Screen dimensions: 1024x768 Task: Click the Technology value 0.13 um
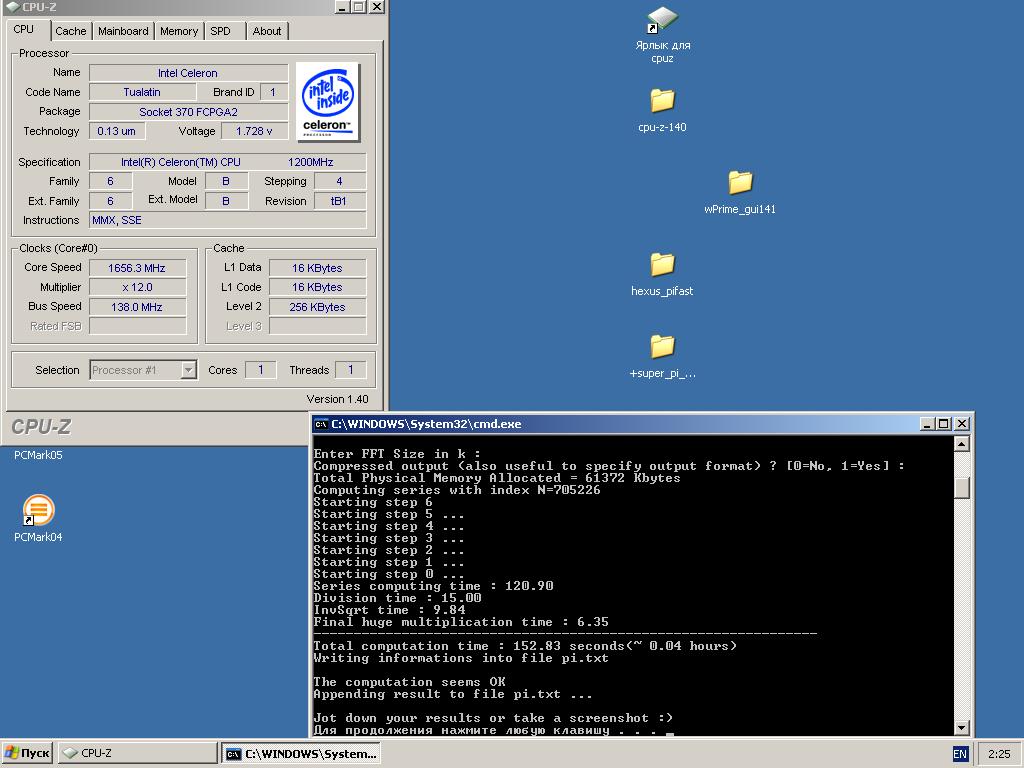click(x=117, y=131)
